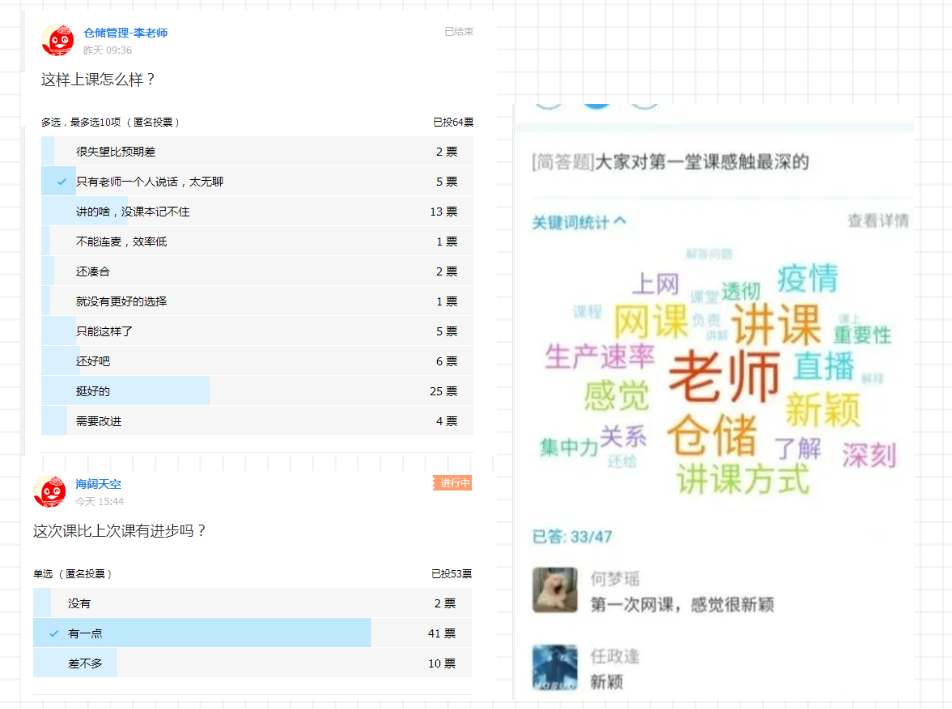Collapse the 关键词统计 section
The width and height of the screenshot is (952, 709).
tap(579, 222)
